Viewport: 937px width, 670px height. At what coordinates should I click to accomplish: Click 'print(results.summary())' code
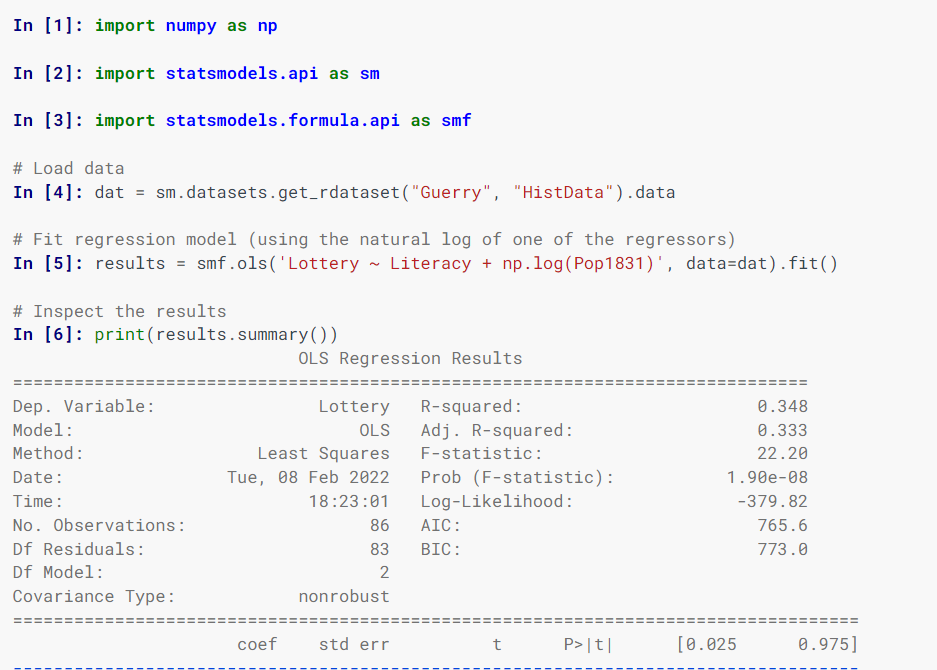[x=216, y=334]
